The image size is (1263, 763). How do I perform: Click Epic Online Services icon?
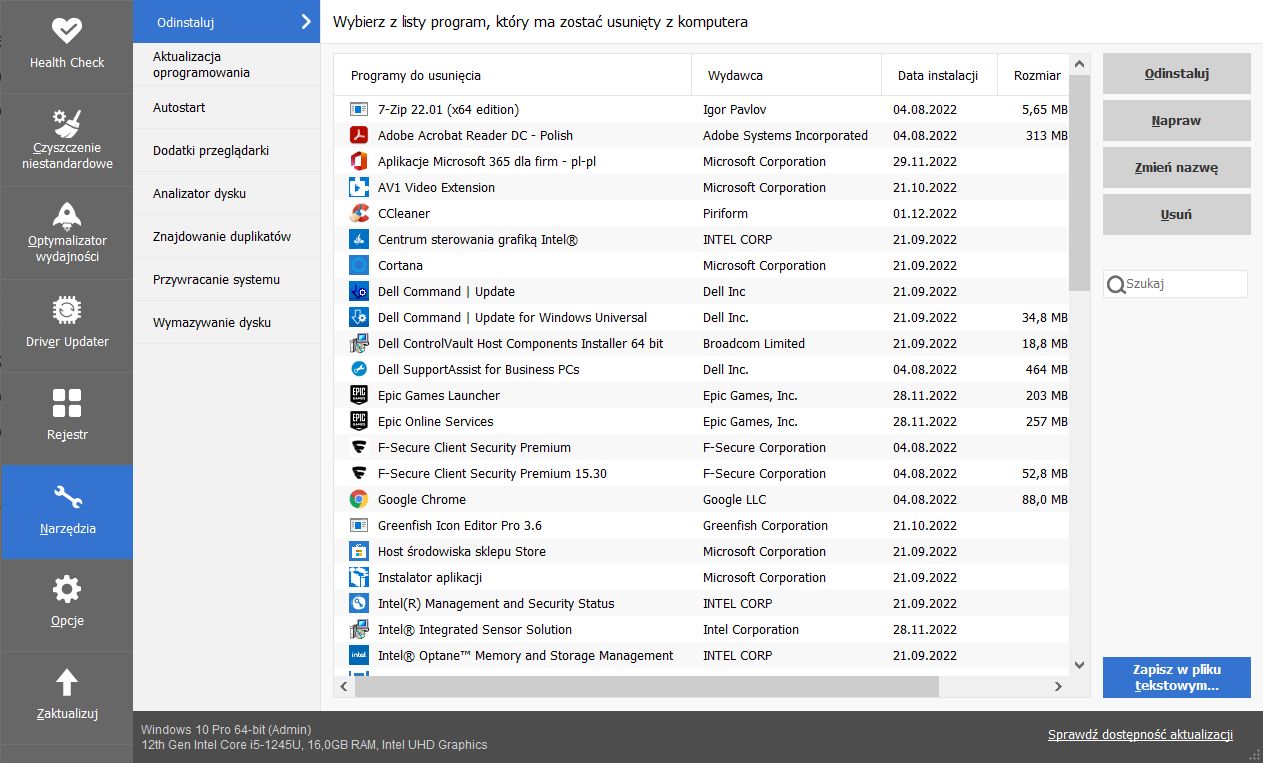359,421
